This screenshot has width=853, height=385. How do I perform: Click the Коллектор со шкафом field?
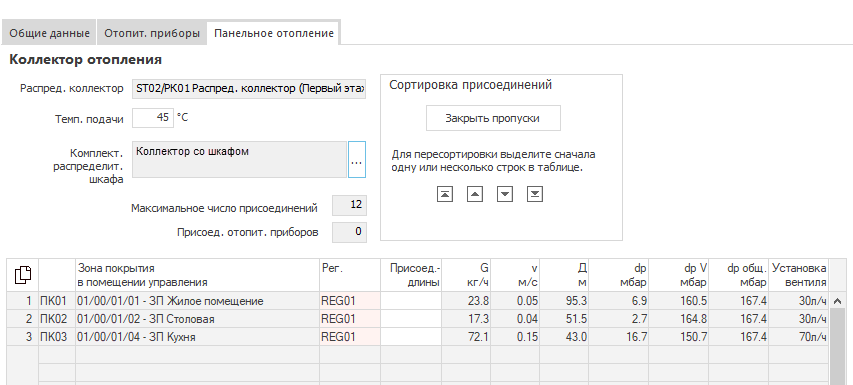pyautogui.click(x=239, y=159)
